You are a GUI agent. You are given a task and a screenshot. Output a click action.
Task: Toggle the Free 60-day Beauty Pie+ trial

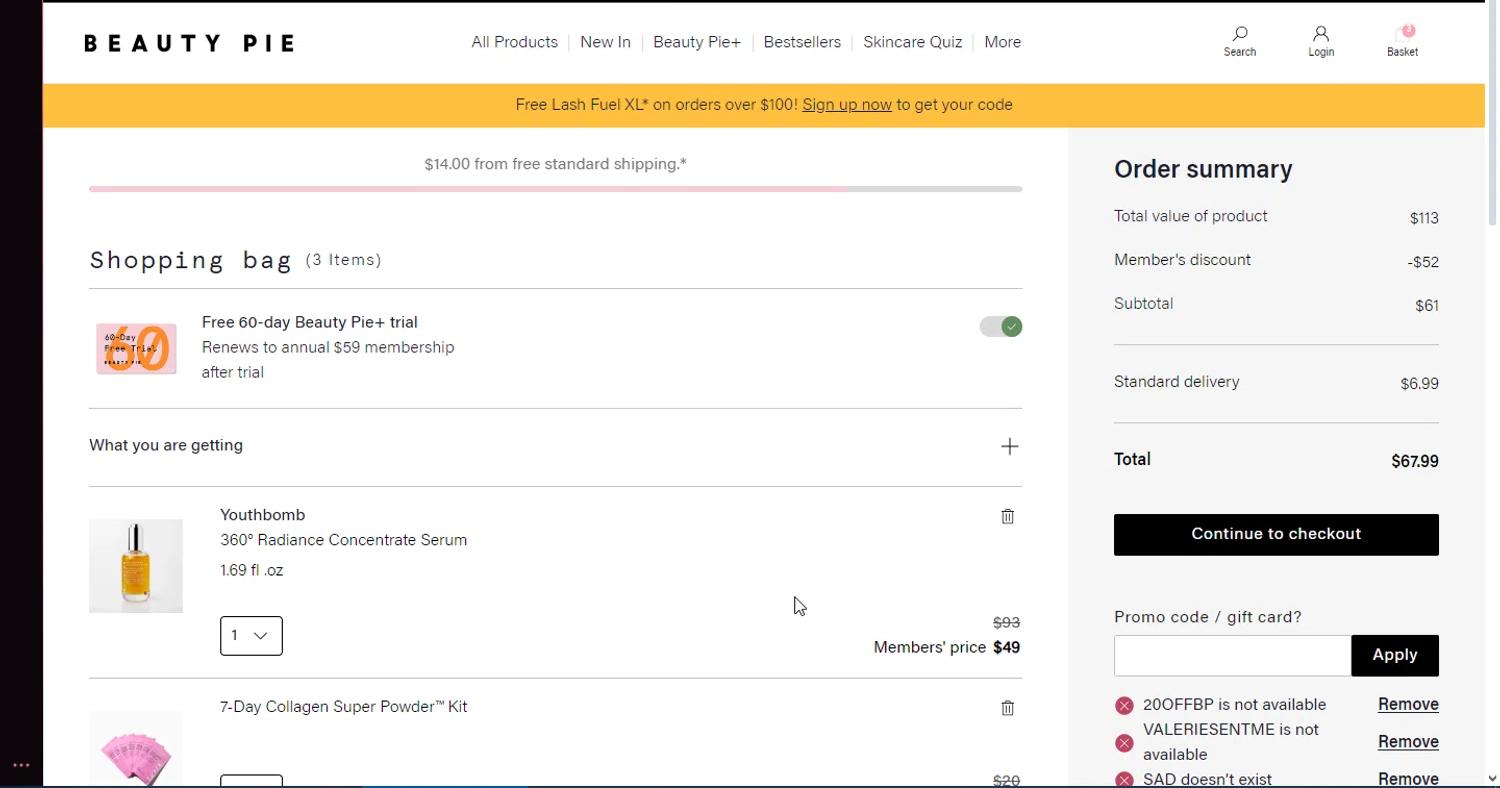click(1000, 326)
